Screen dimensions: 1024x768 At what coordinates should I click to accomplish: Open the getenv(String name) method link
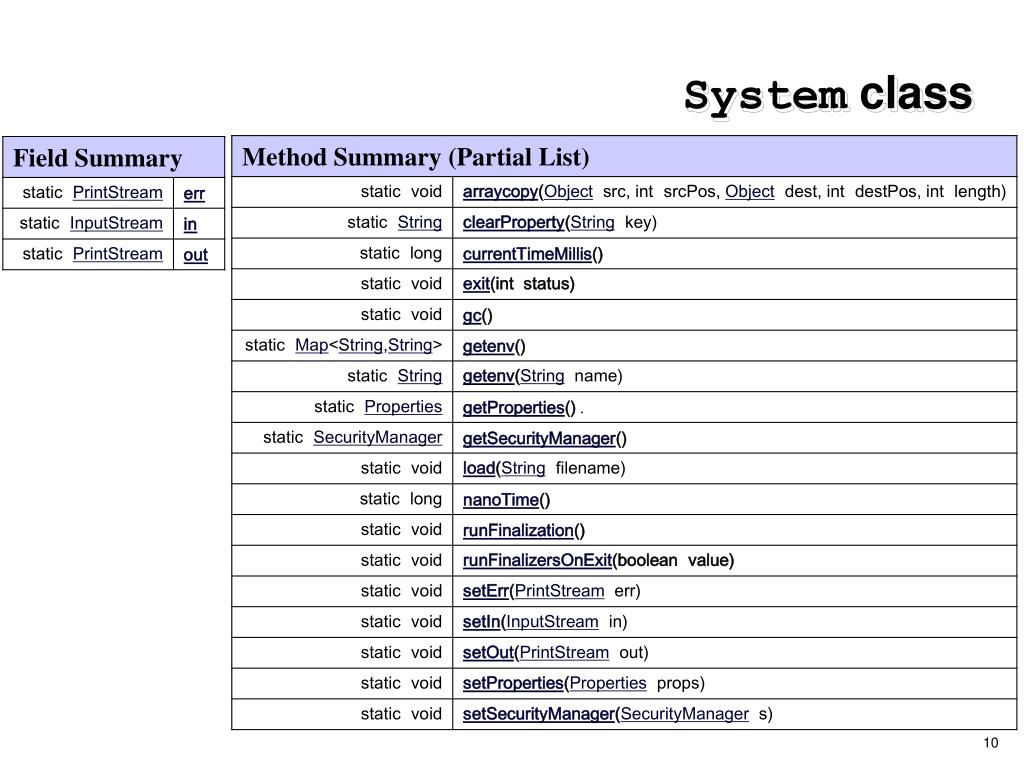coord(488,376)
